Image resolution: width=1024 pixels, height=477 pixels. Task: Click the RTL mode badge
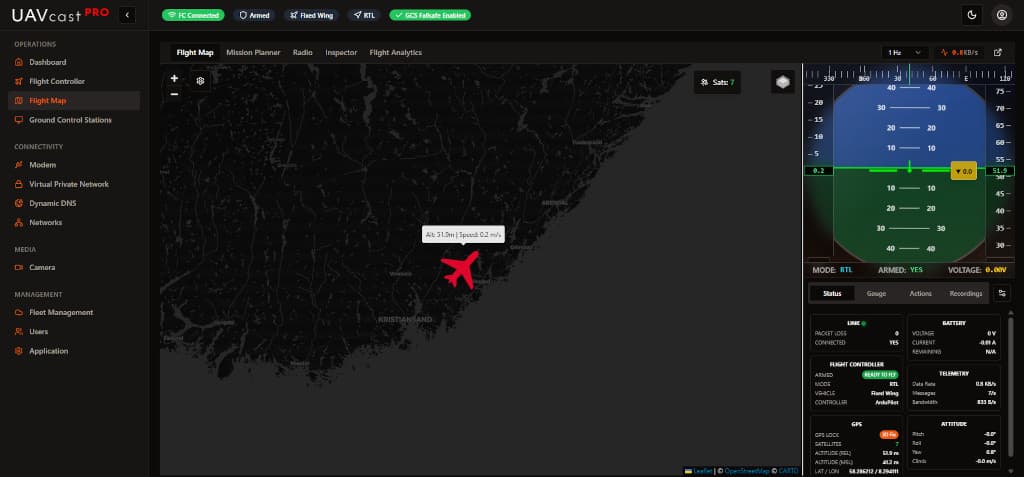(364, 15)
